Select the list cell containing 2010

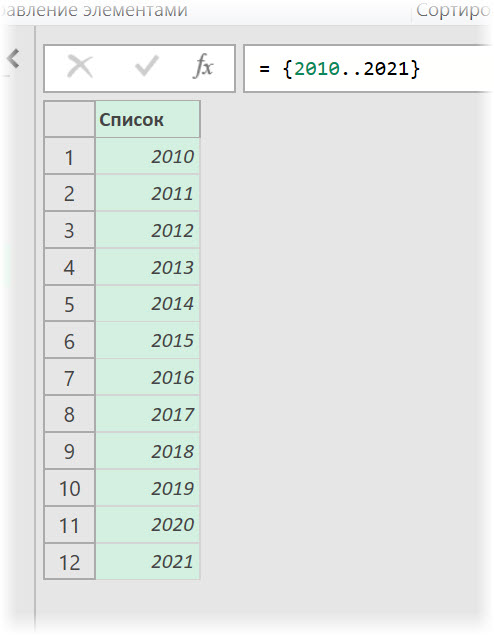147,156
